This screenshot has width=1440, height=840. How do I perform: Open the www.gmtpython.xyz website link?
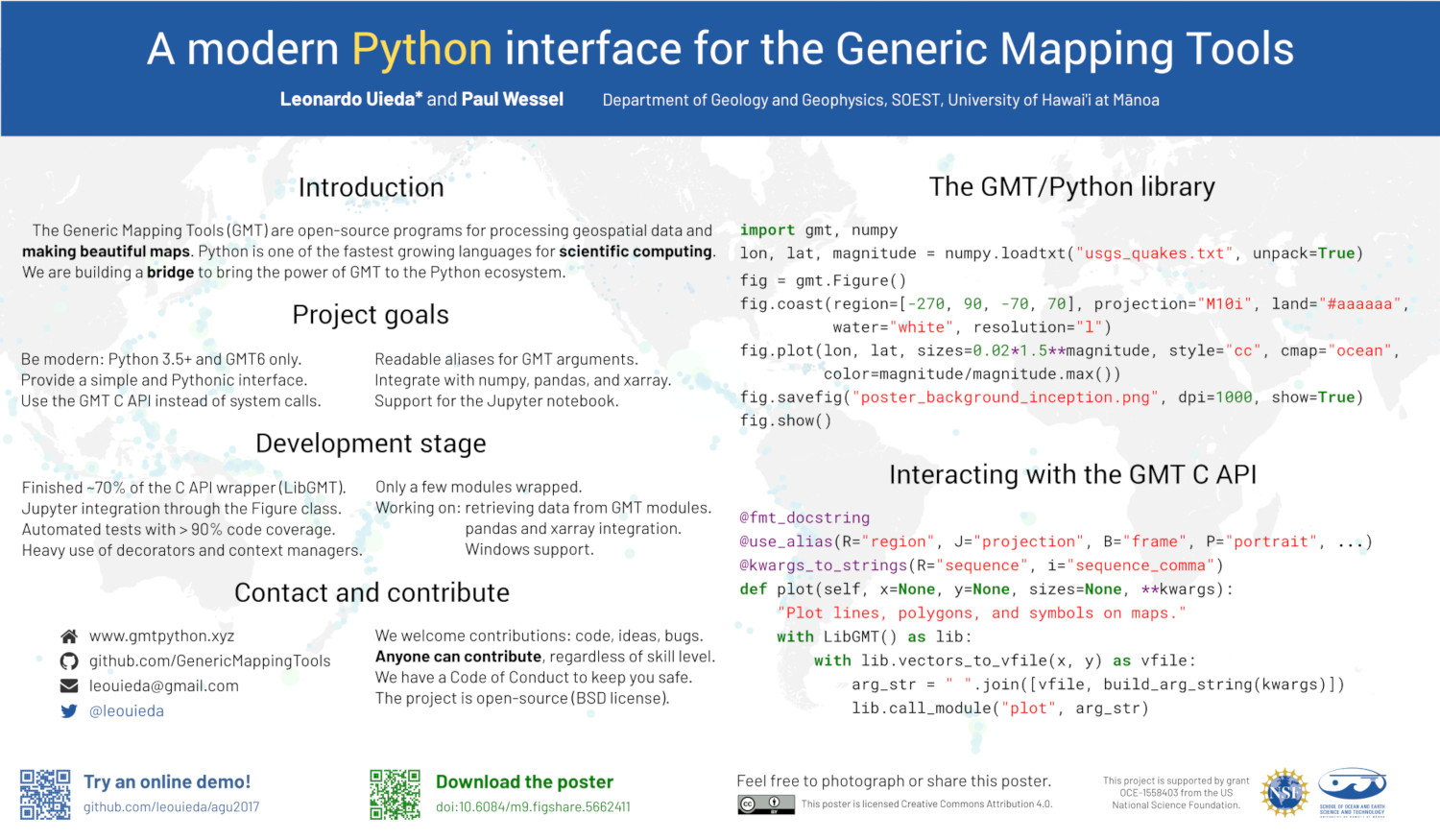161,636
